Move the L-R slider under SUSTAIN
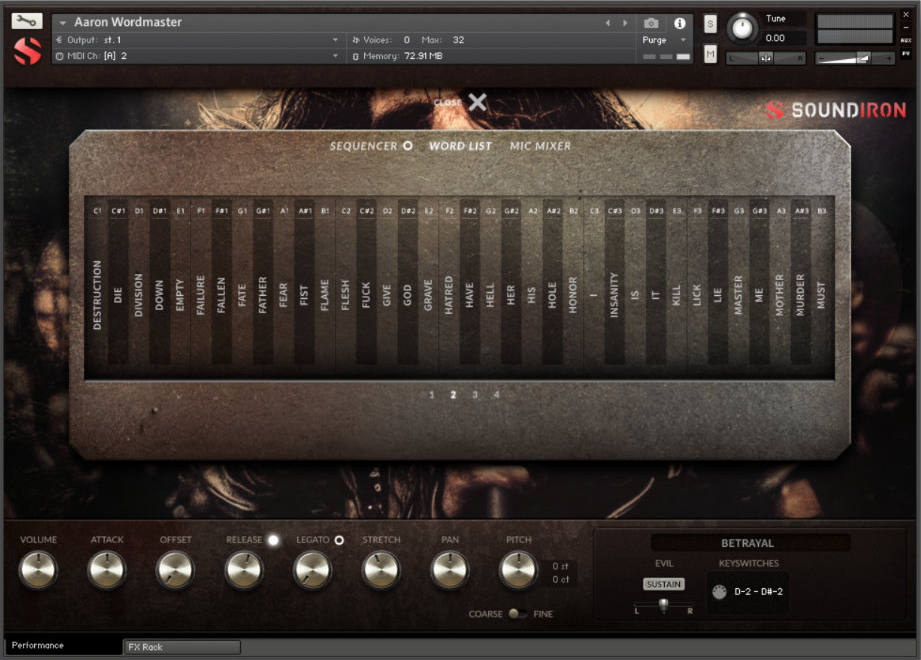 [663, 605]
